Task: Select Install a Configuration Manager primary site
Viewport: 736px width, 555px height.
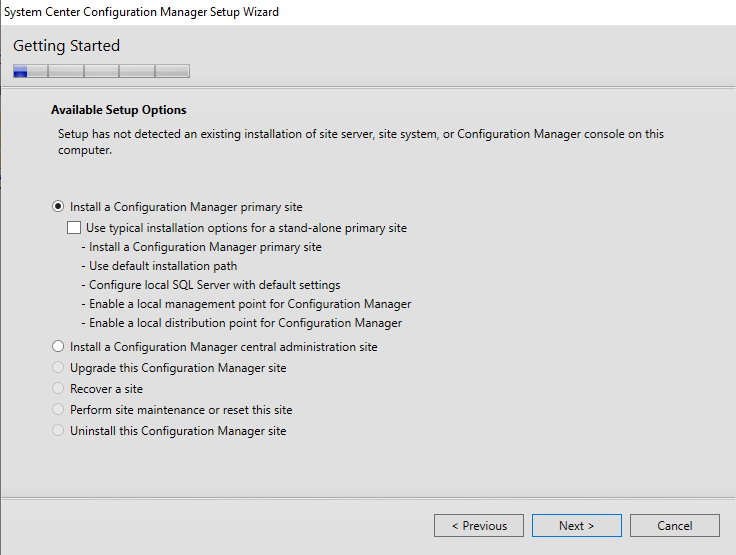Action: [x=58, y=207]
